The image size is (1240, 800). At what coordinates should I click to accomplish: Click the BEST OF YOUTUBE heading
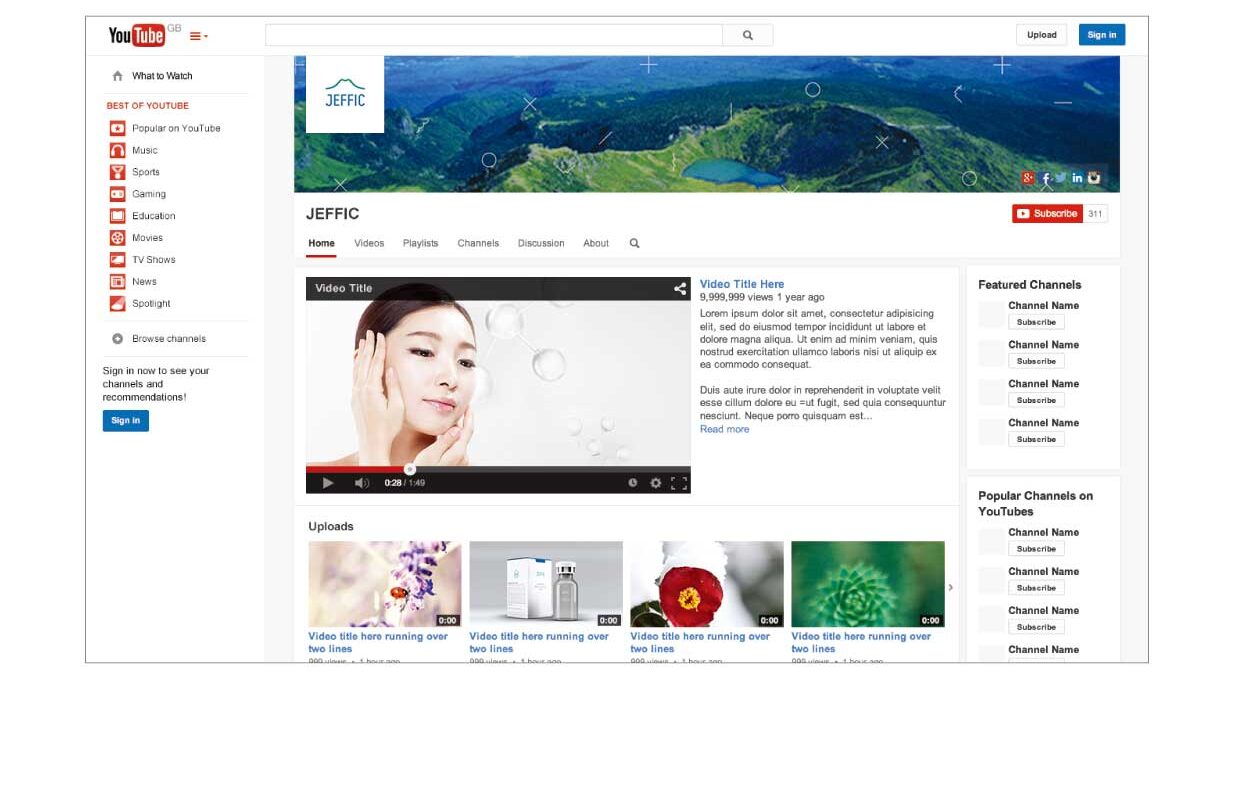coord(147,106)
